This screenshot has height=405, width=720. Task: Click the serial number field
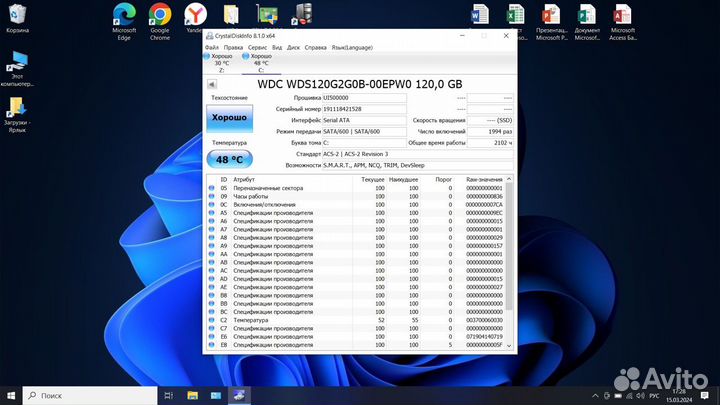pyautogui.click(x=364, y=109)
